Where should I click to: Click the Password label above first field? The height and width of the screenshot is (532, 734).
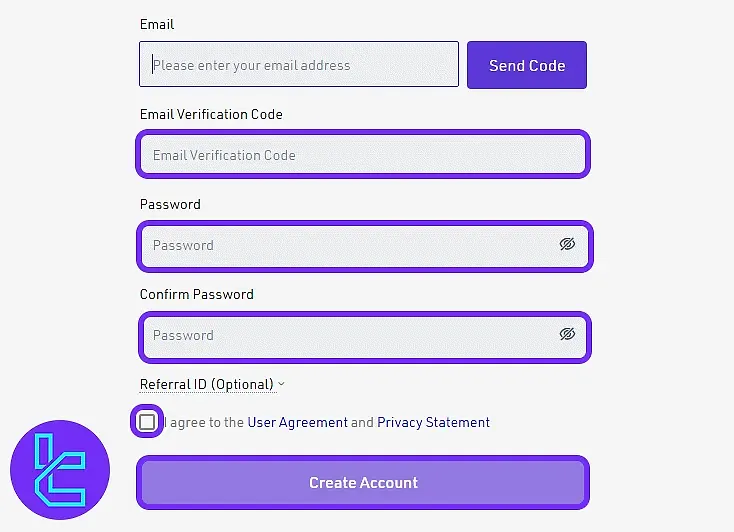170,204
